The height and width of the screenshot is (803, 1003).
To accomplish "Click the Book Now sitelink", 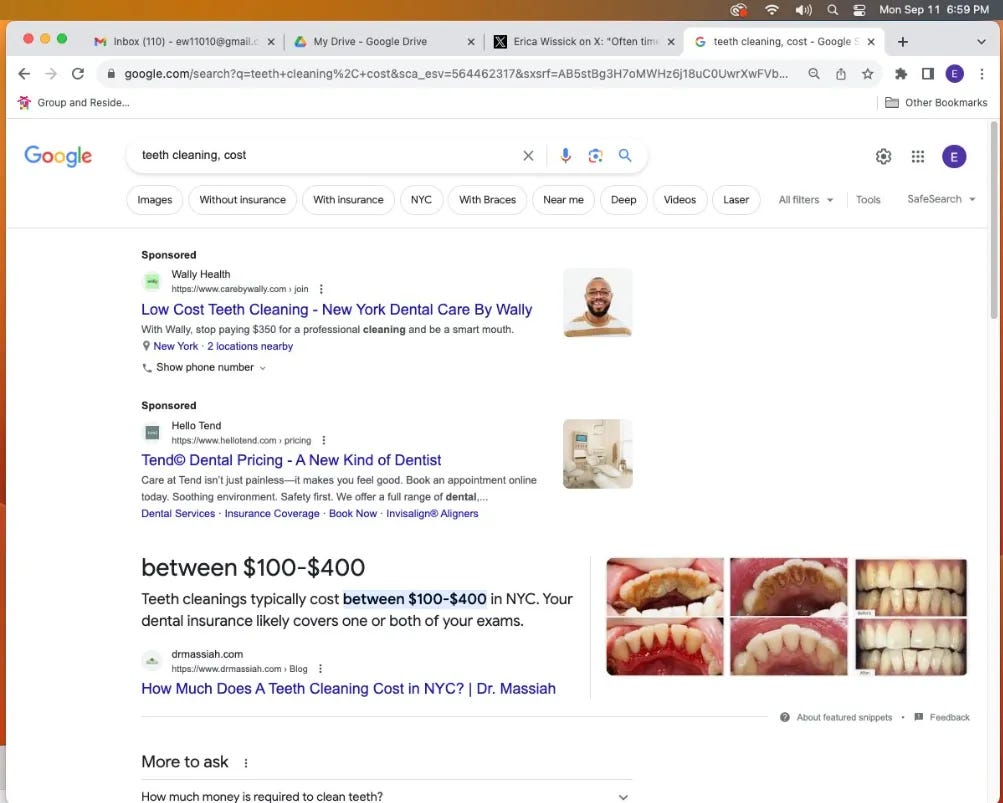I will tap(353, 513).
